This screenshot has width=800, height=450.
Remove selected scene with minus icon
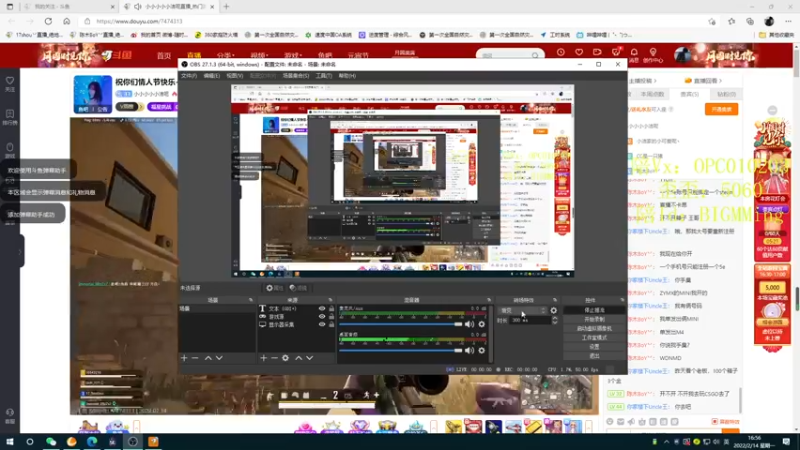[x=195, y=358]
